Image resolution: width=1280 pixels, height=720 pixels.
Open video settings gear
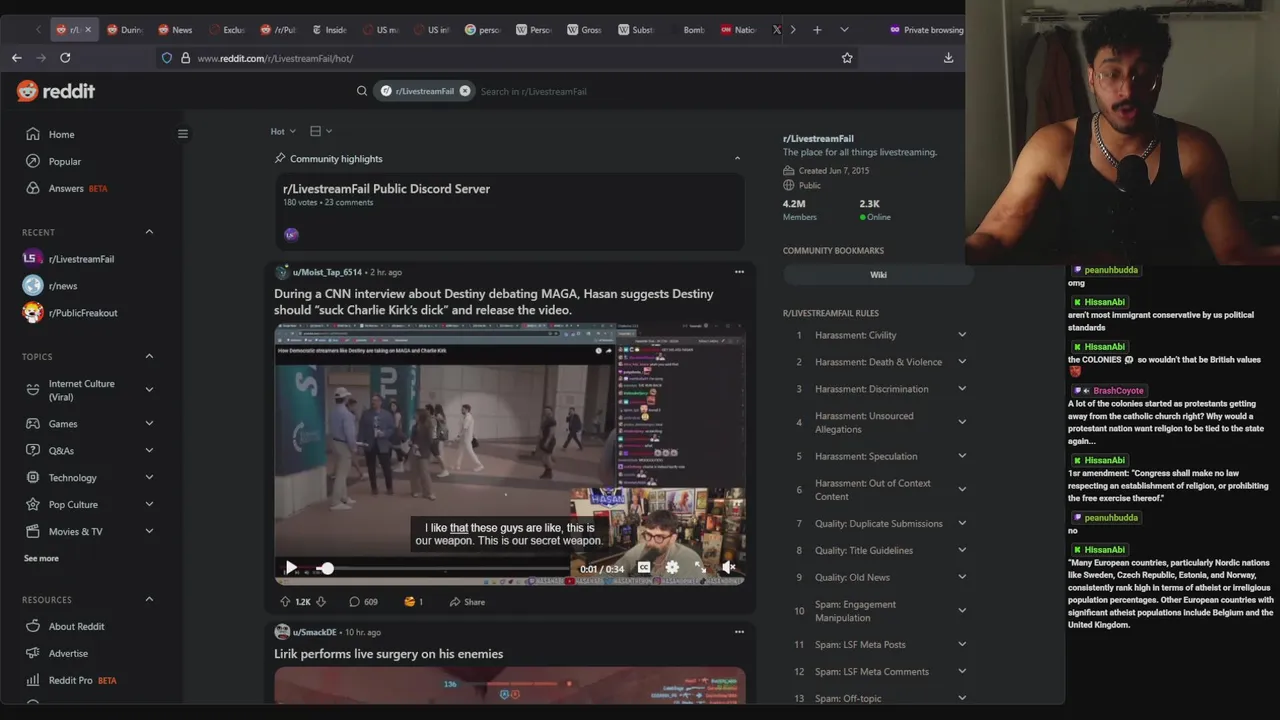coord(672,568)
